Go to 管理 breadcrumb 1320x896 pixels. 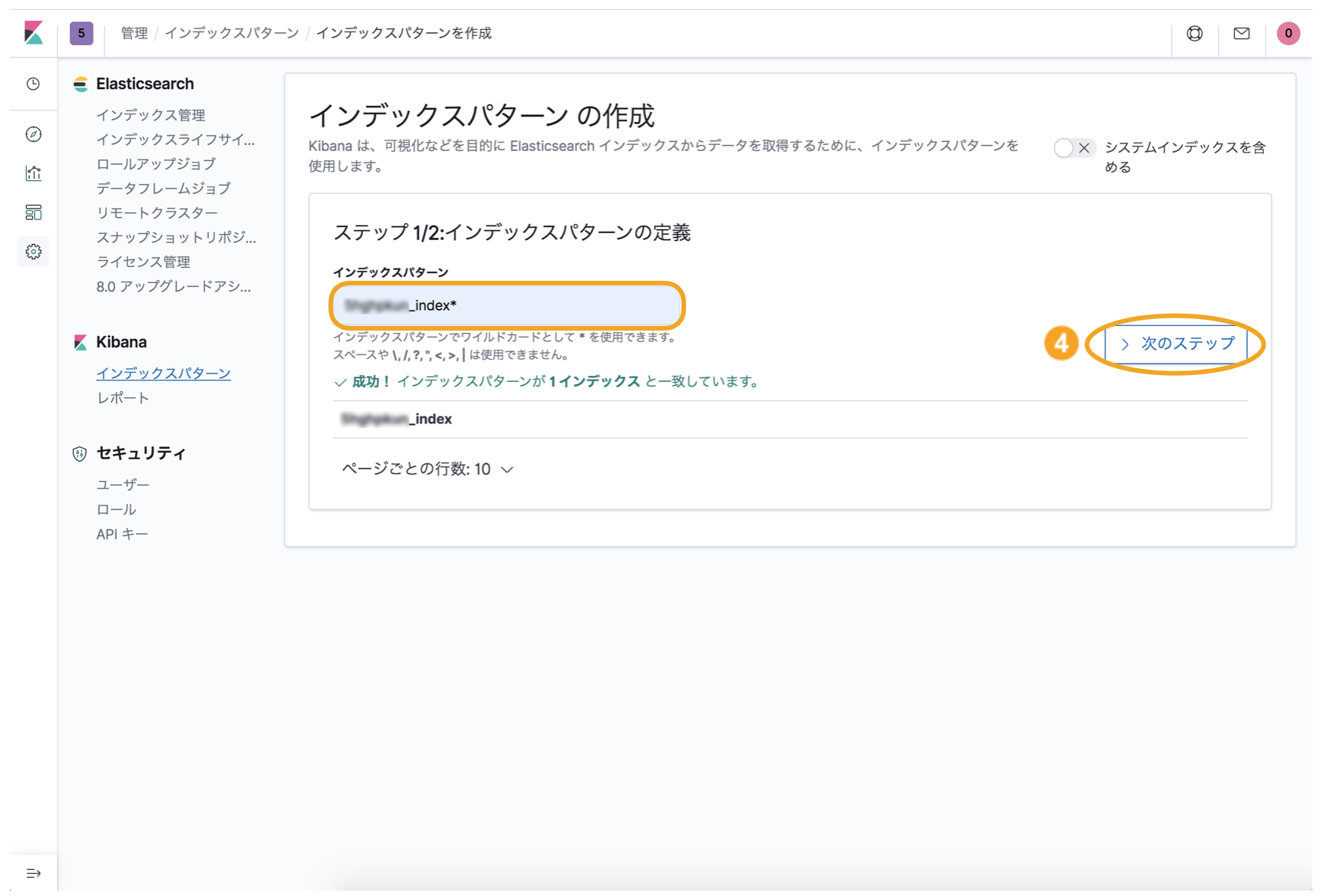(134, 33)
